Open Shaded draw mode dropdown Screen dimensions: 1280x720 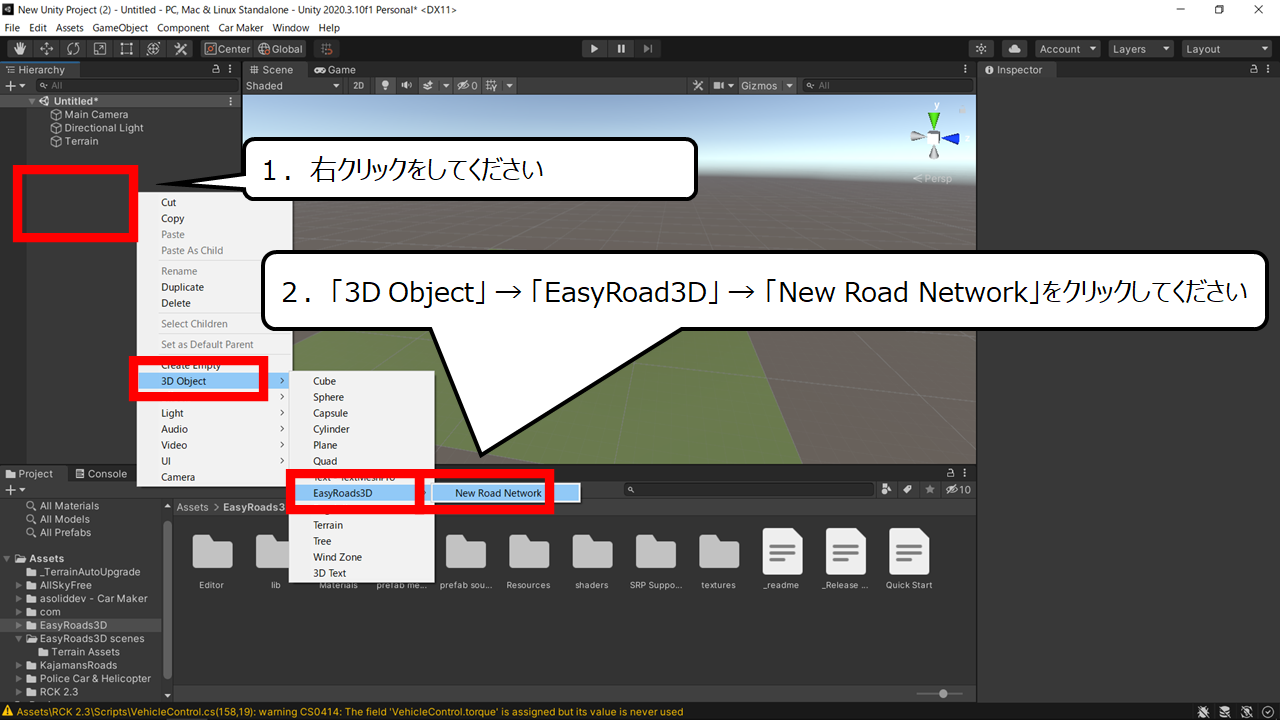tap(293, 86)
